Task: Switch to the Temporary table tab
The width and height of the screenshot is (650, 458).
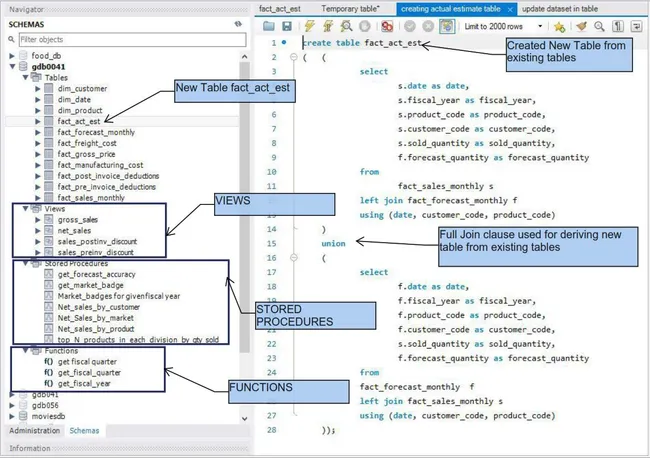Action: [350, 9]
